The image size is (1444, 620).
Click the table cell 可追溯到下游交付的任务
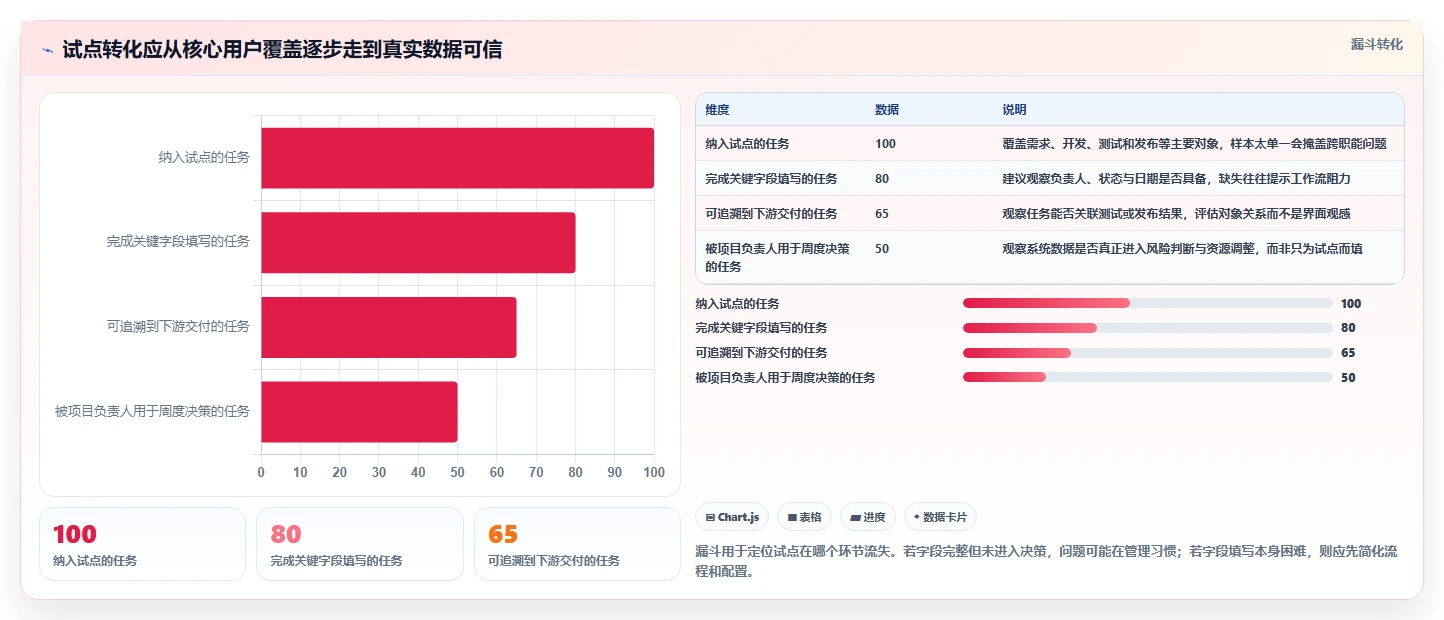pos(771,214)
